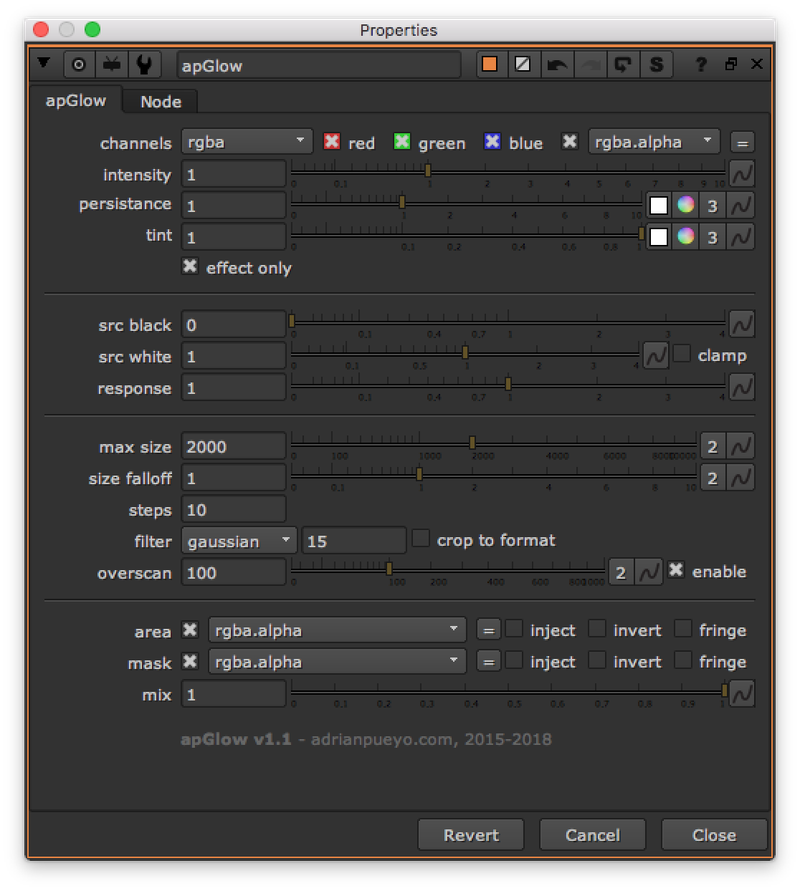The width and height of the screenshot is (800, 891).
Task: Toggle the effect only checkbox
Action: [189, 267]
